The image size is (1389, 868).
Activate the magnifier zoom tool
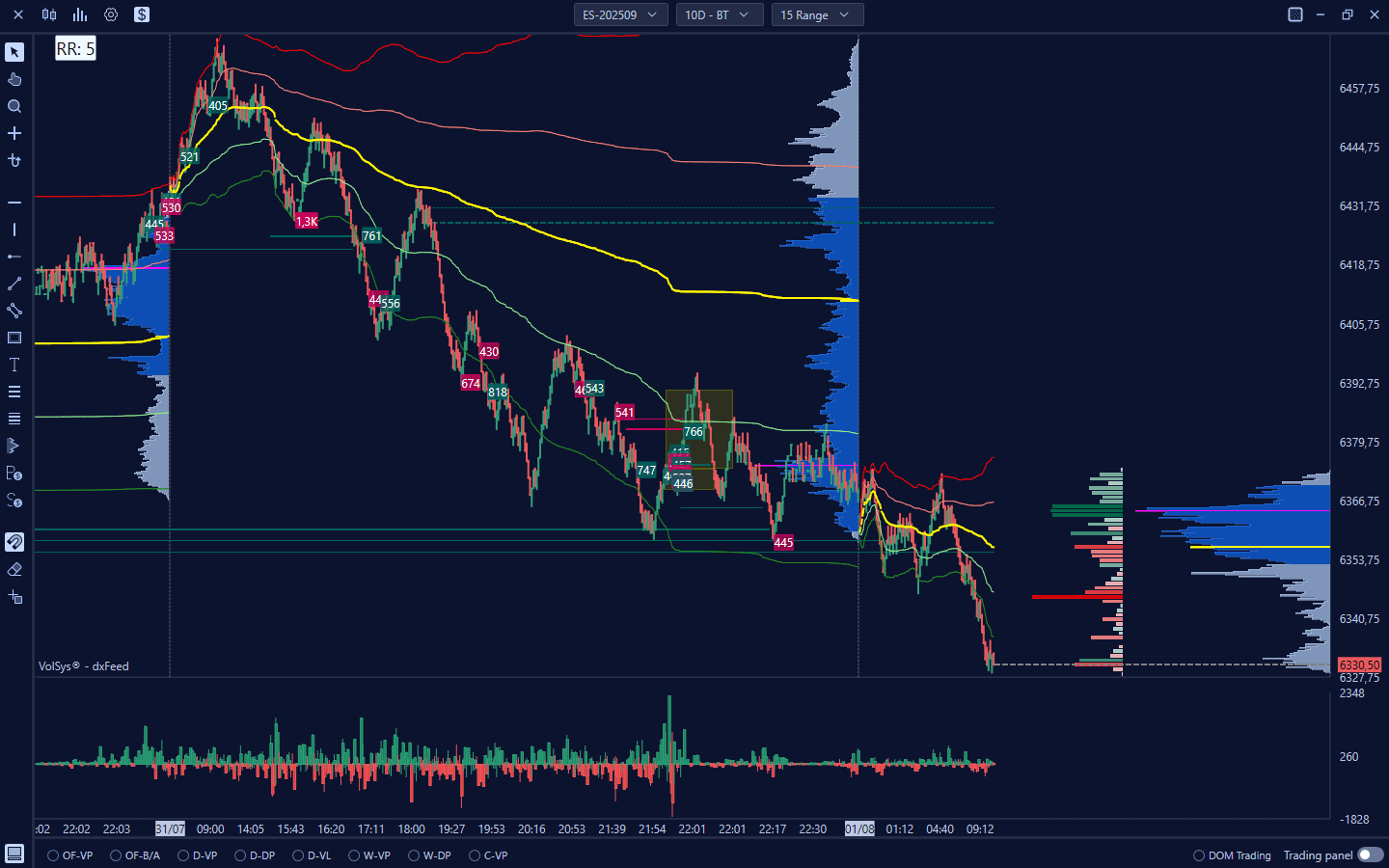tap(14, 106)
